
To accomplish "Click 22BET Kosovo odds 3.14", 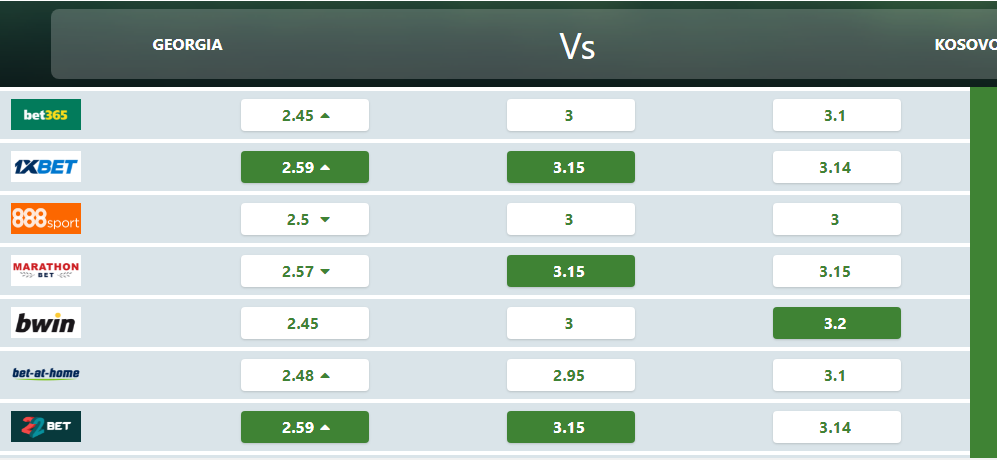I will point(837,427).
